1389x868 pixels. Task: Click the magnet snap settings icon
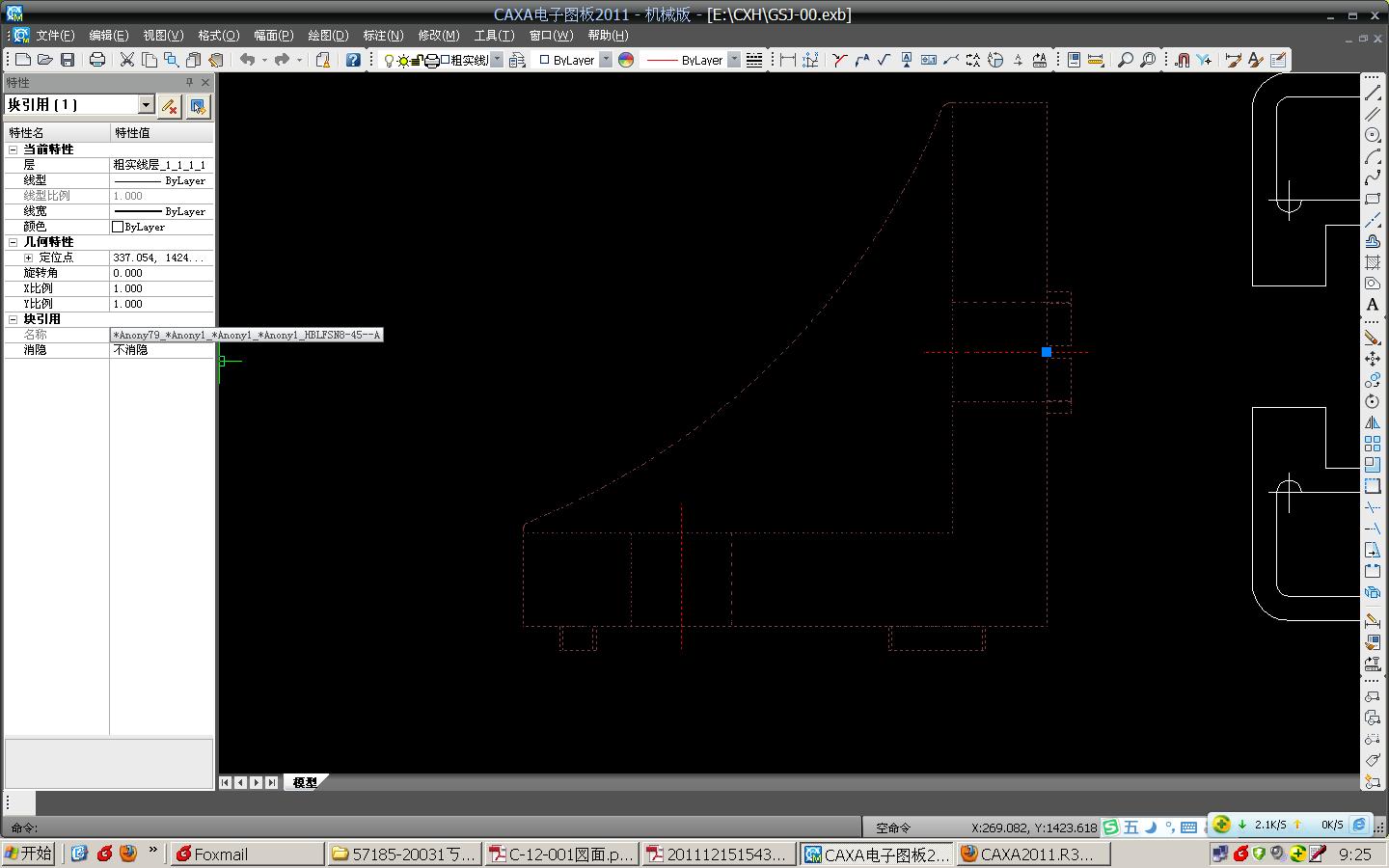(x=1183, y=60)
